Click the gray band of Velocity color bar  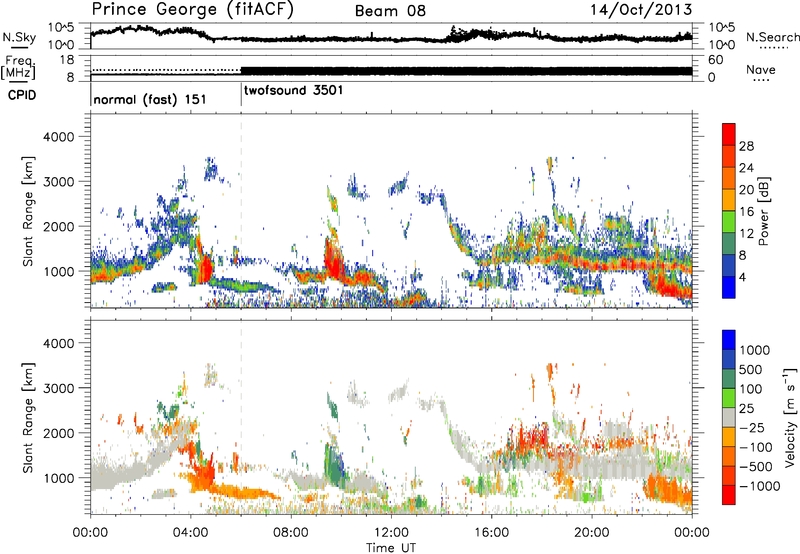click(729, 417)
